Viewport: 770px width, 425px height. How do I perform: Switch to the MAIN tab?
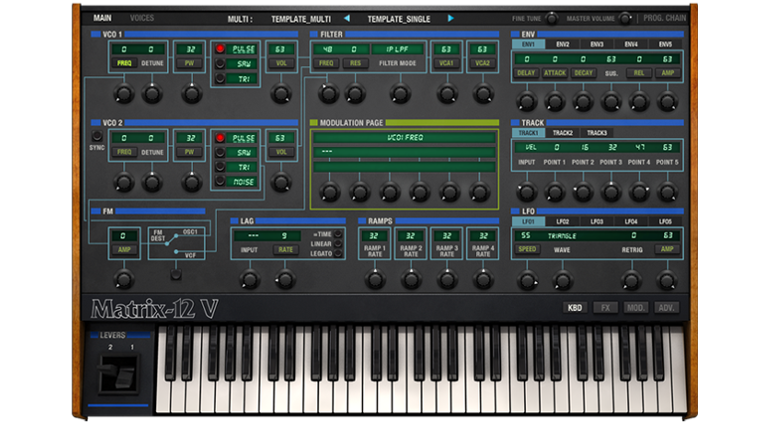click(x=102, y=18)
